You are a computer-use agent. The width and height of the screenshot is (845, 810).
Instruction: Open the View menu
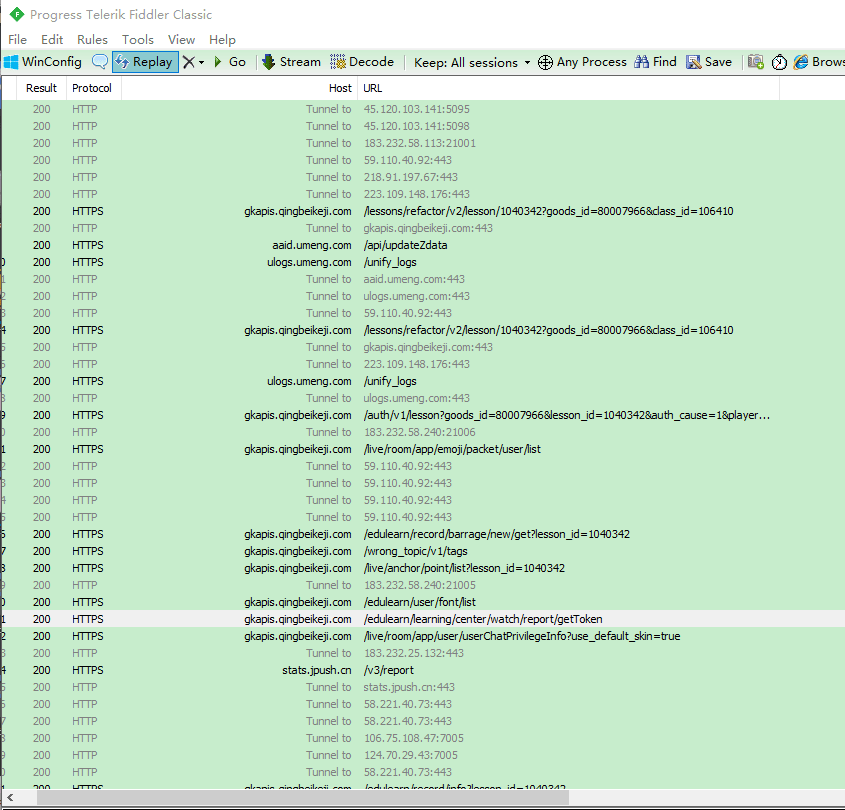(181, 39)
